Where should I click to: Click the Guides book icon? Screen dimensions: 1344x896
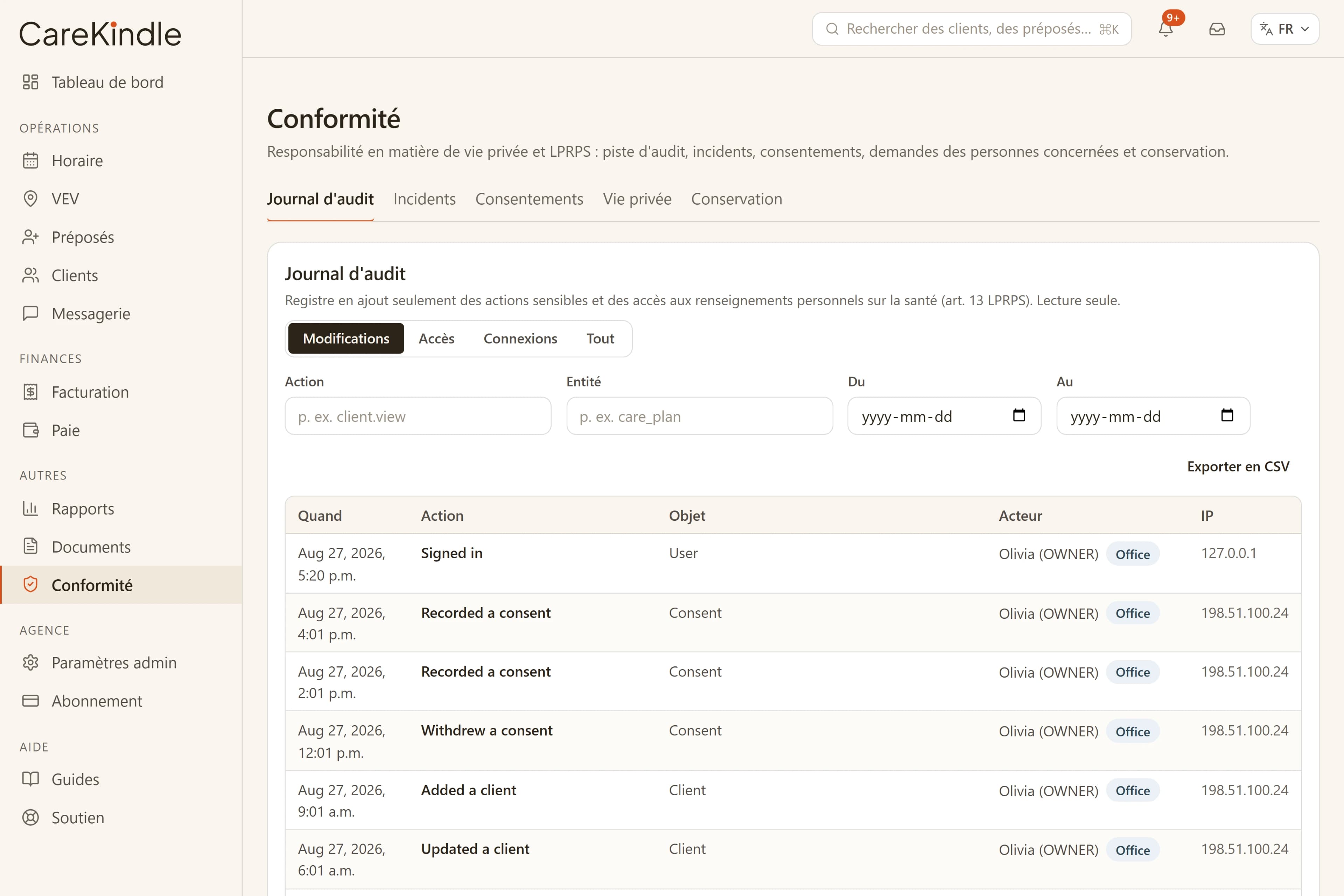point(30,779)
